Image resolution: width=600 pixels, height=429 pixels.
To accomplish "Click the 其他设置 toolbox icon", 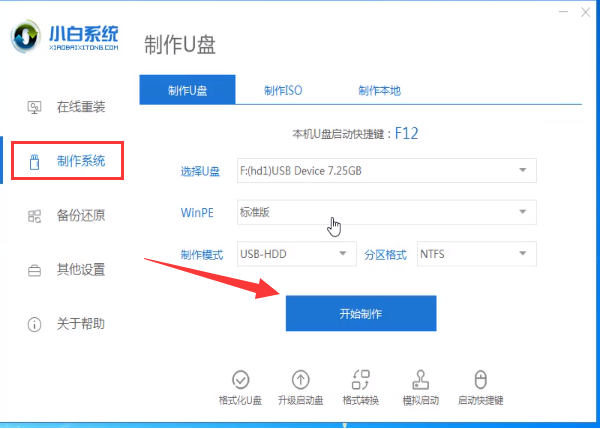I will pos(35,270).
